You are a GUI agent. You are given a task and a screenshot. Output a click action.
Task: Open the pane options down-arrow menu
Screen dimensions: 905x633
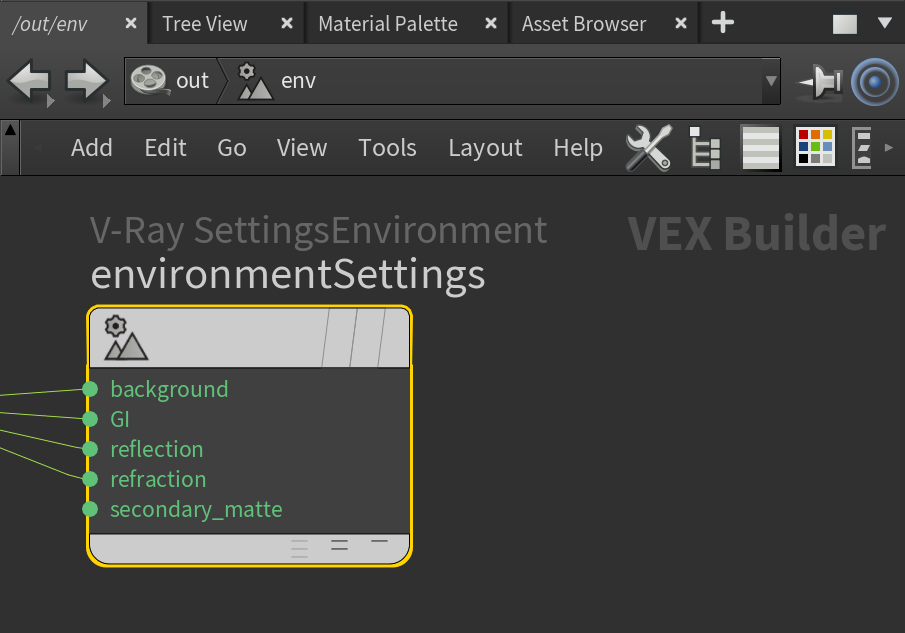coord(885,23)
